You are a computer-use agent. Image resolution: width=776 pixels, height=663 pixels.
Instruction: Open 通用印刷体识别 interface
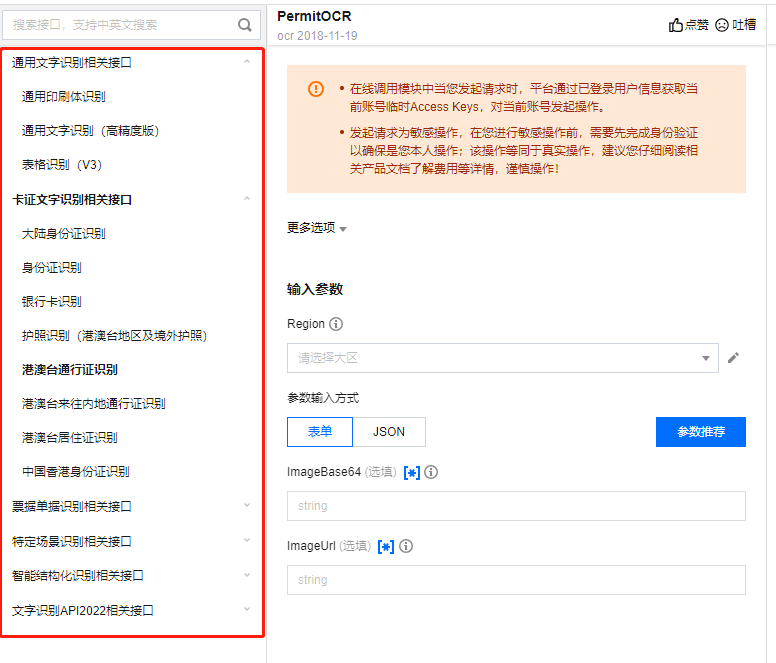pyautogui.click(x=63, y=96)
